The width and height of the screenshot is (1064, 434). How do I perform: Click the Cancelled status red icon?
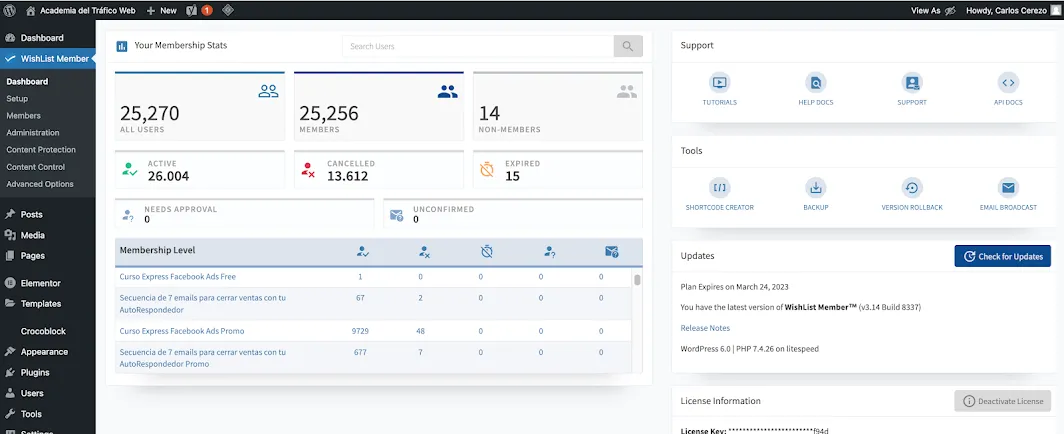(308, 170)
